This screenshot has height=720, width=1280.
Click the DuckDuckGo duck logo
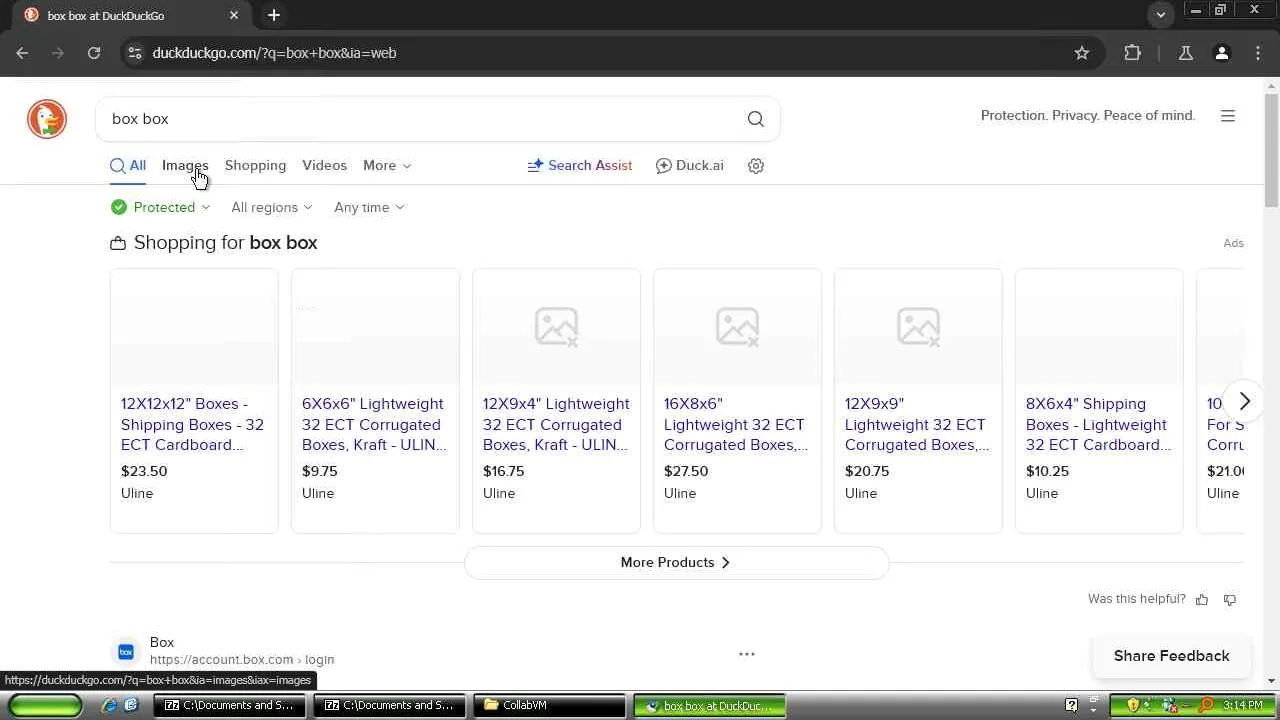tap(47, 119)
